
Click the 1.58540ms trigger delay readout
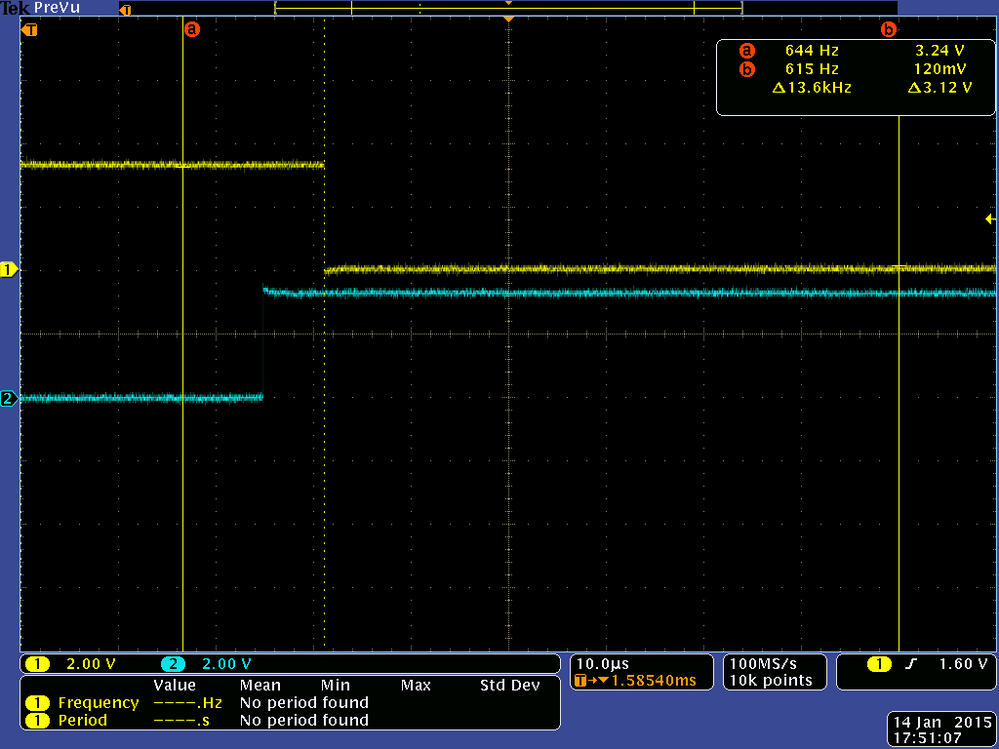(x=654, y=681)
